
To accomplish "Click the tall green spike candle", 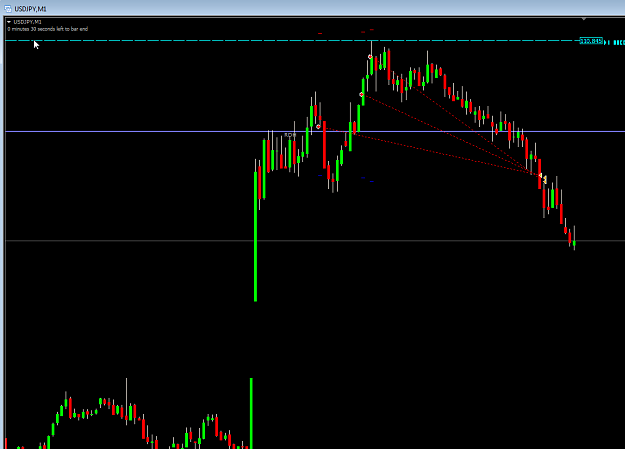I will [x=256, y=236].
